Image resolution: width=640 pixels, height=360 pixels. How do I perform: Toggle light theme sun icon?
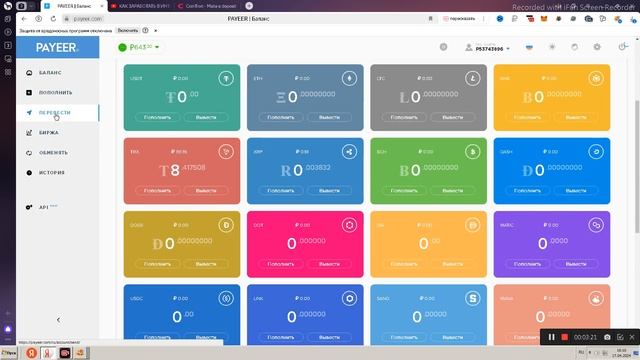(552, 47)
